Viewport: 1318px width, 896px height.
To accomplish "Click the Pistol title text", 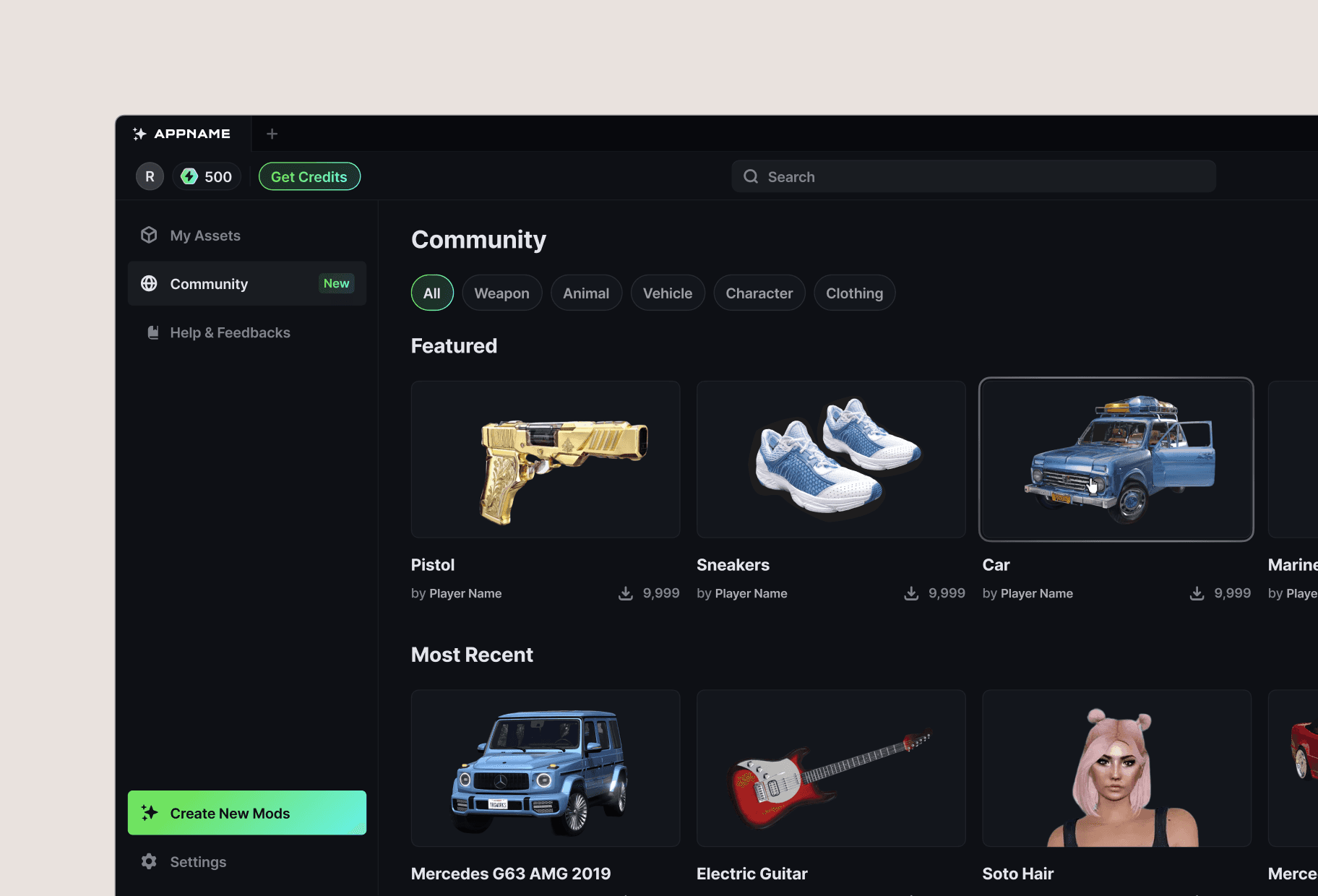I will tap(433, 565).
